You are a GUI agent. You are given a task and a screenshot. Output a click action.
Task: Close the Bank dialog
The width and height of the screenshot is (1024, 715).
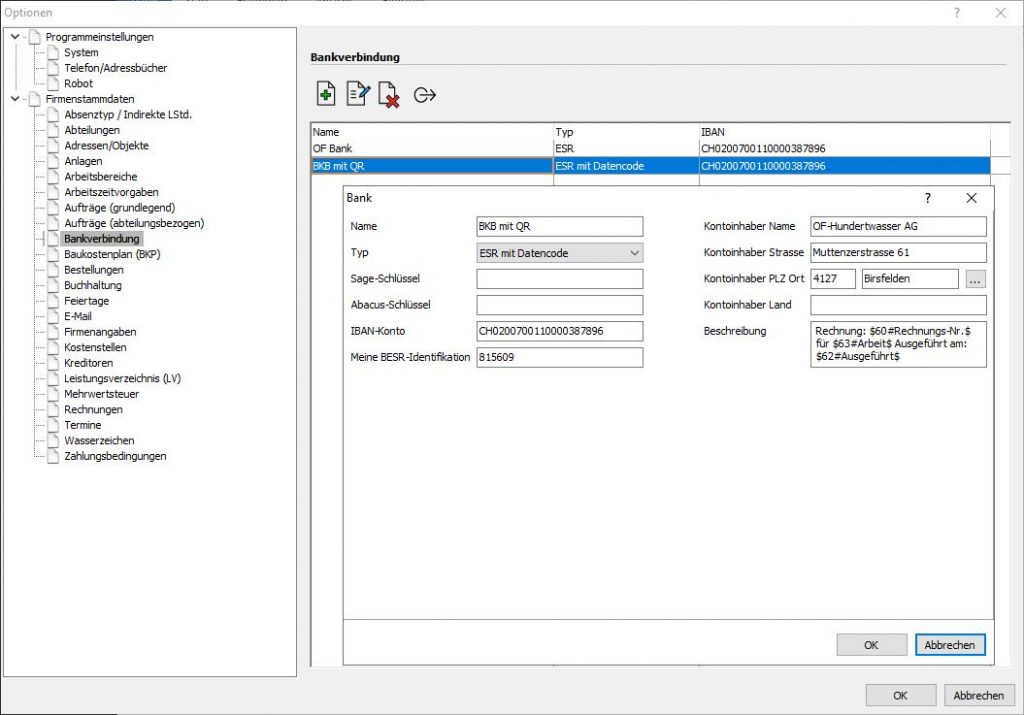(971, 198)
